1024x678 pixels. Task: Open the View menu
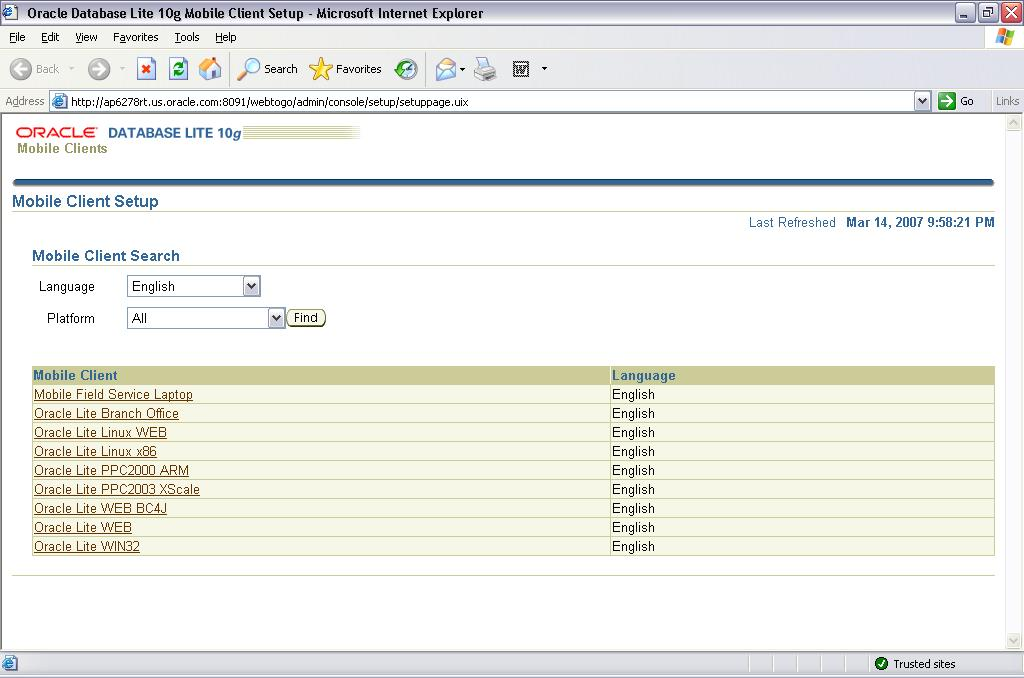tap(86, 37)
